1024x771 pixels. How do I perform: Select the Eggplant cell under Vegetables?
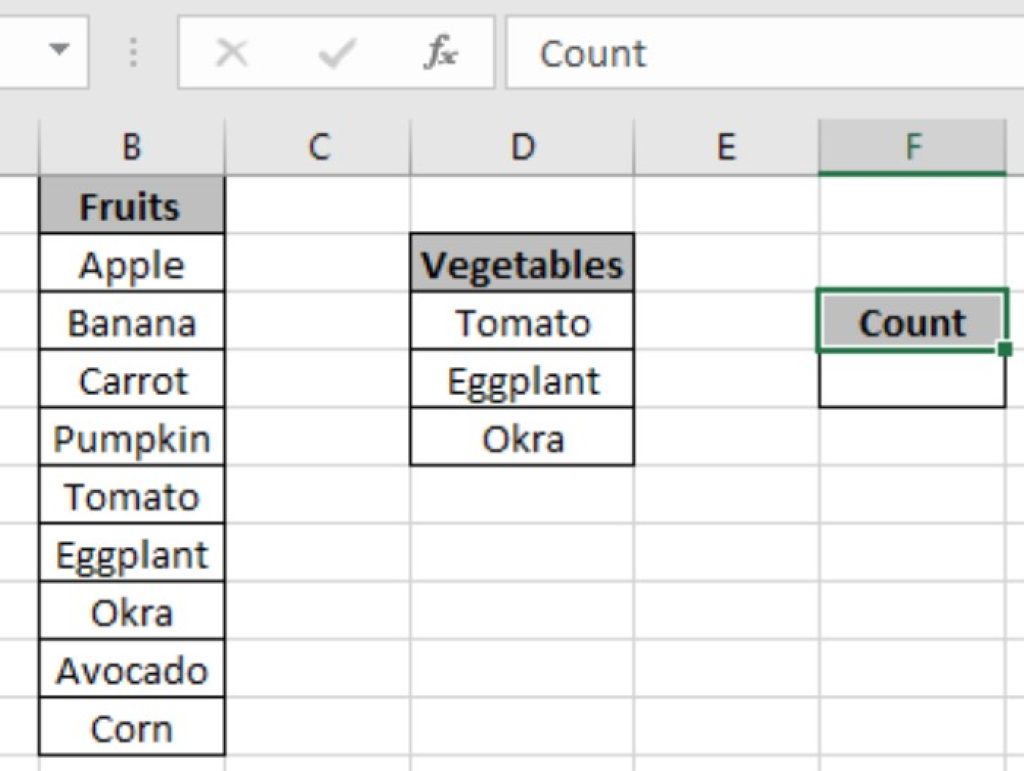tap(521, 380)
